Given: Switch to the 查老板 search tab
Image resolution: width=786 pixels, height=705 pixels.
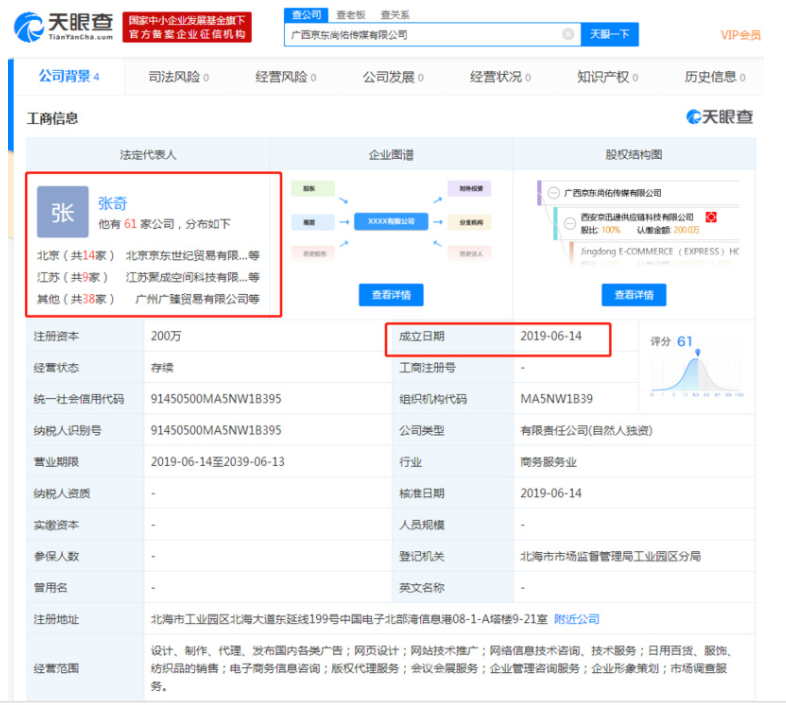Looking at the screenshot, I should [350, 15].
